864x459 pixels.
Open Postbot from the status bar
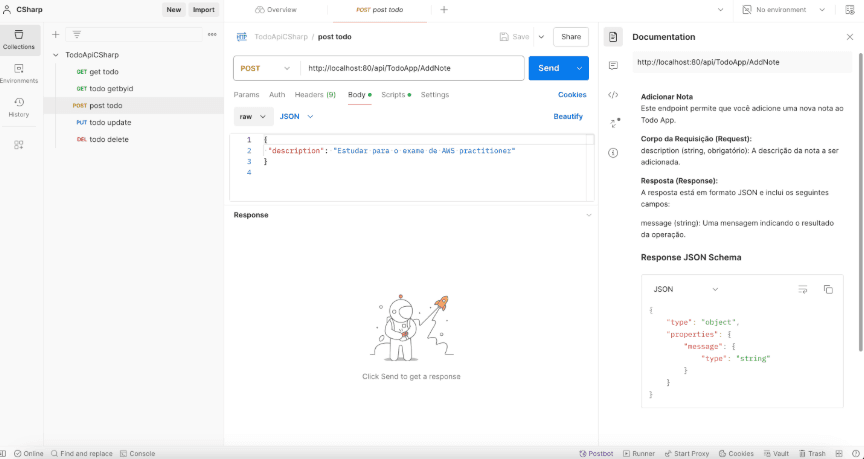point(596,453)
